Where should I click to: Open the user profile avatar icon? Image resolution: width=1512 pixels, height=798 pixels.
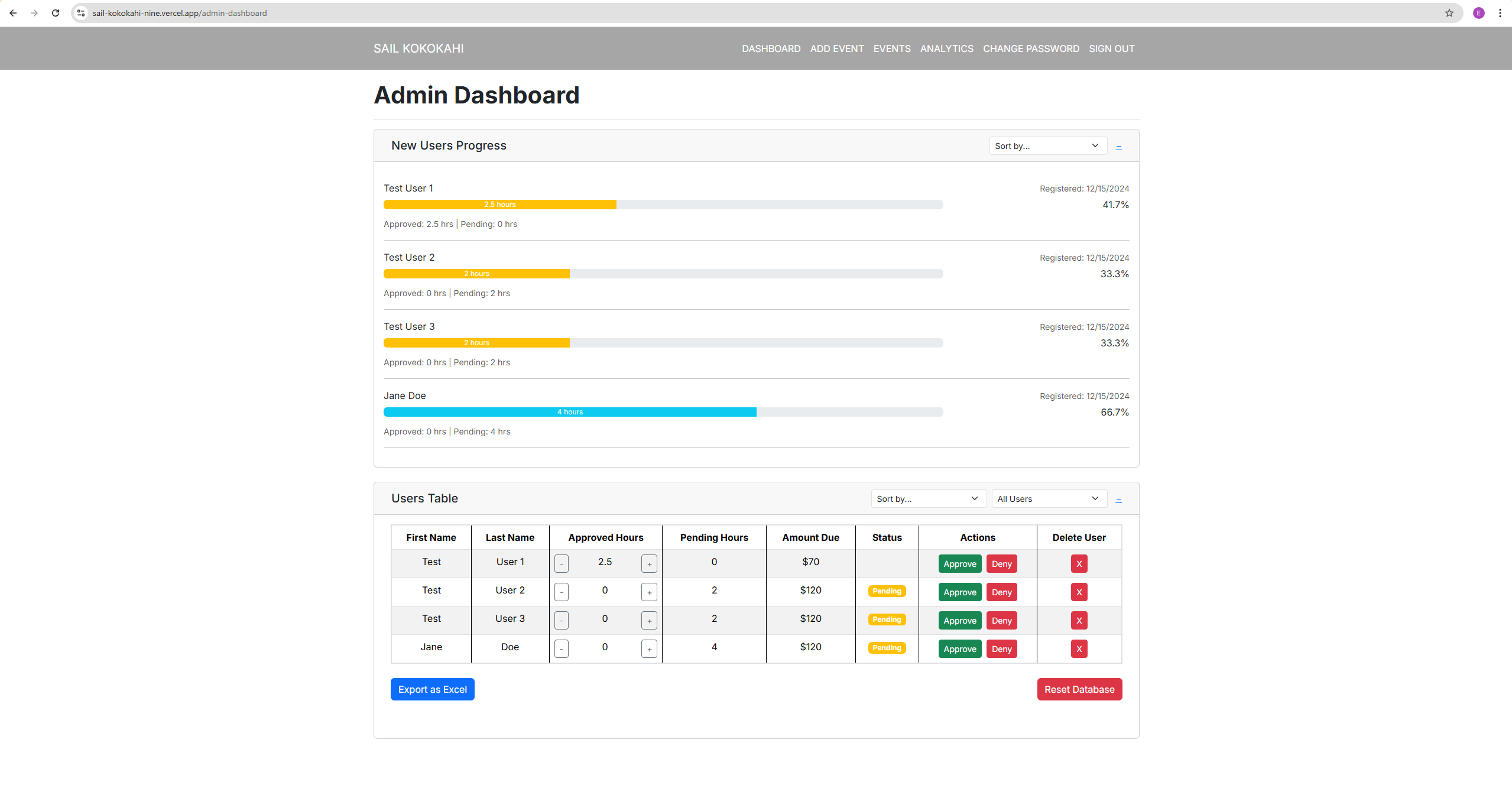click(1478, 13)
